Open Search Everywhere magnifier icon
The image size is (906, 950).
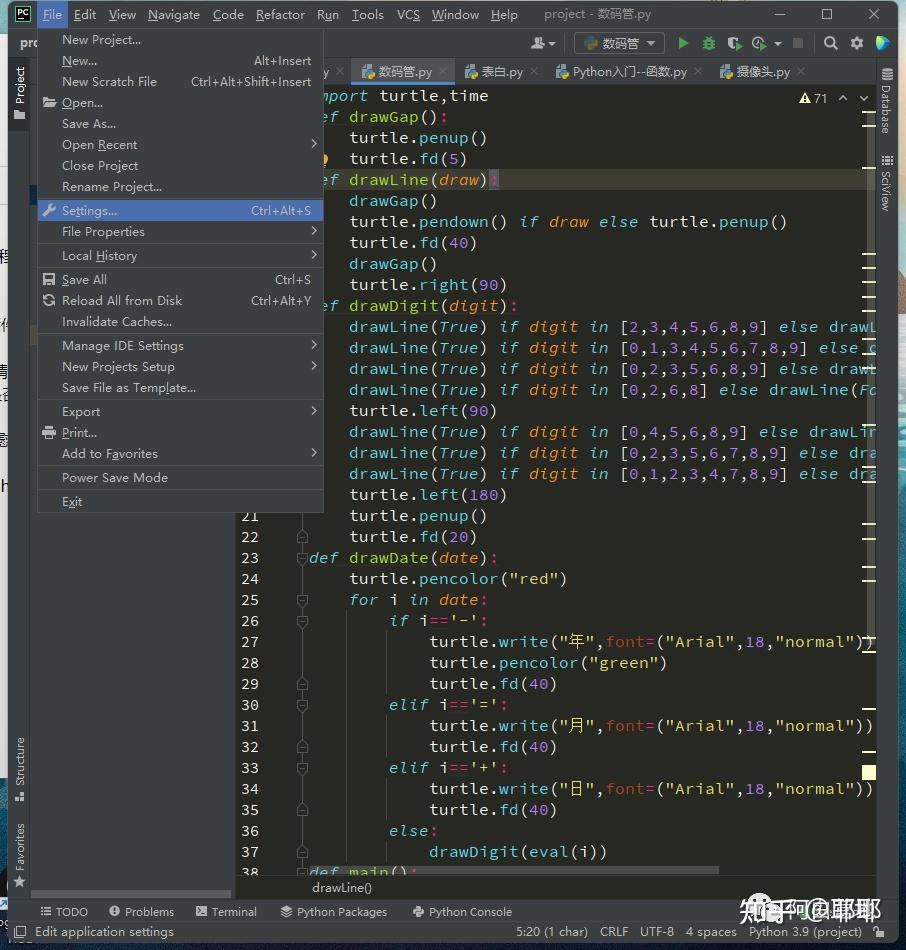pyautogui.click(x=831, y=43)
